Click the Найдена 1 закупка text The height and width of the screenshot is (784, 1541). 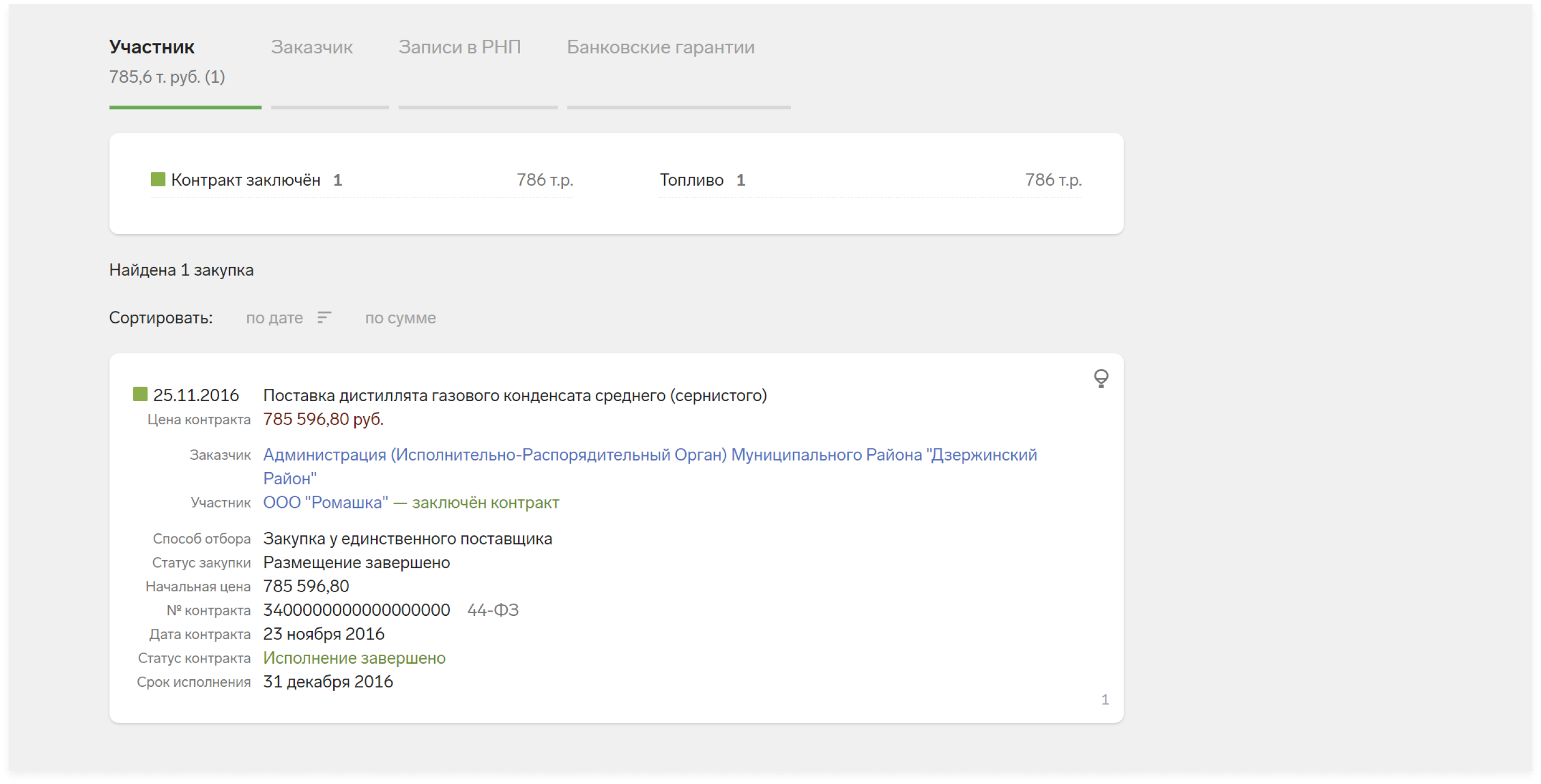(181, 270)
